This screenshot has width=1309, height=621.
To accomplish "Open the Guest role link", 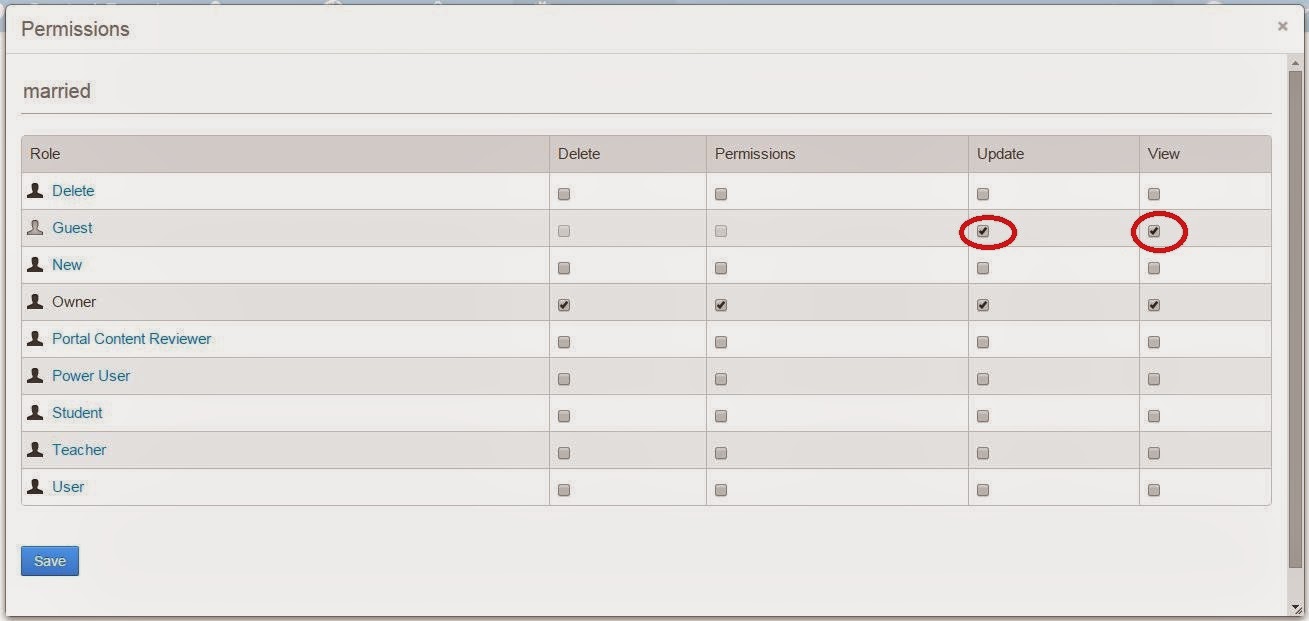I will tap(73, 227).
